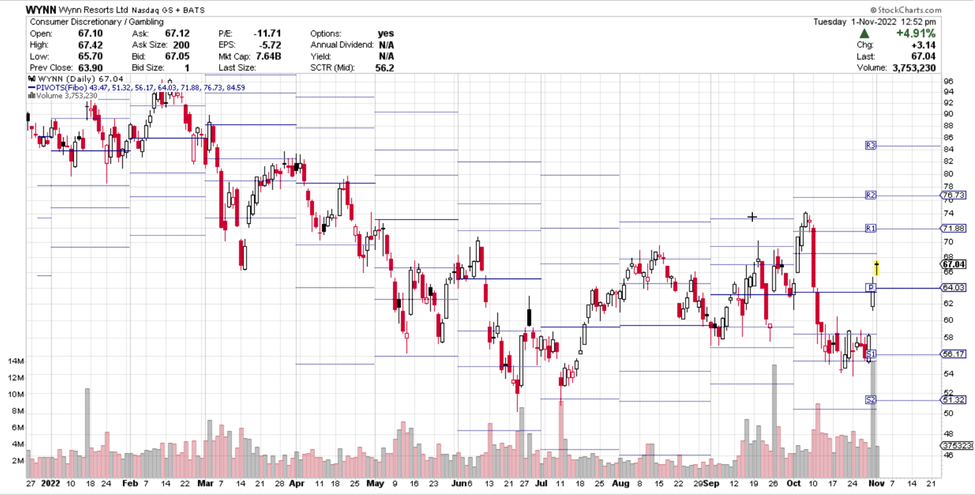Screen dimensions: 975x495
Task: Click the Sep label on date axis
Action: click(712, 483)
